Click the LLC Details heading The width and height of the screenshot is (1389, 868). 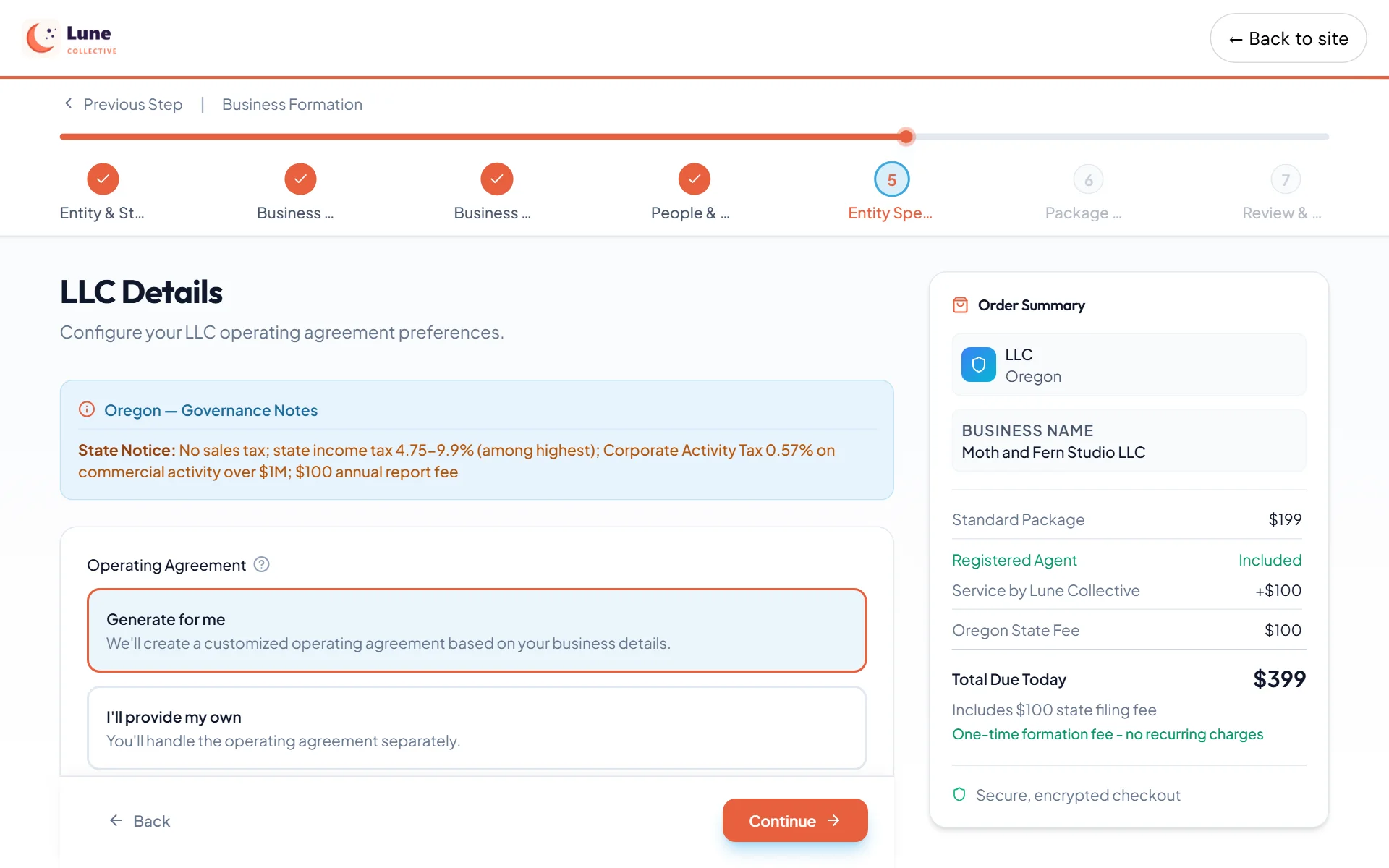click(141, 292)
